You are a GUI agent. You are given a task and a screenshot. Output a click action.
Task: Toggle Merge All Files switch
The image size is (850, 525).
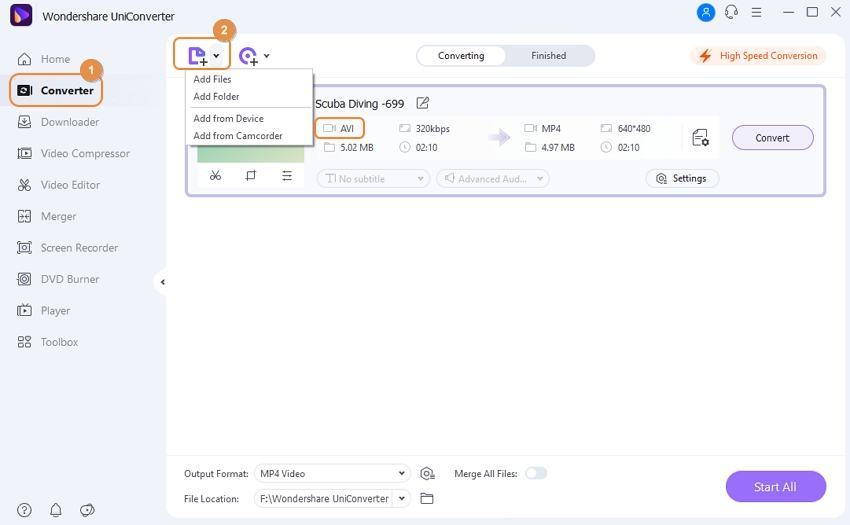tap(536, 473)
